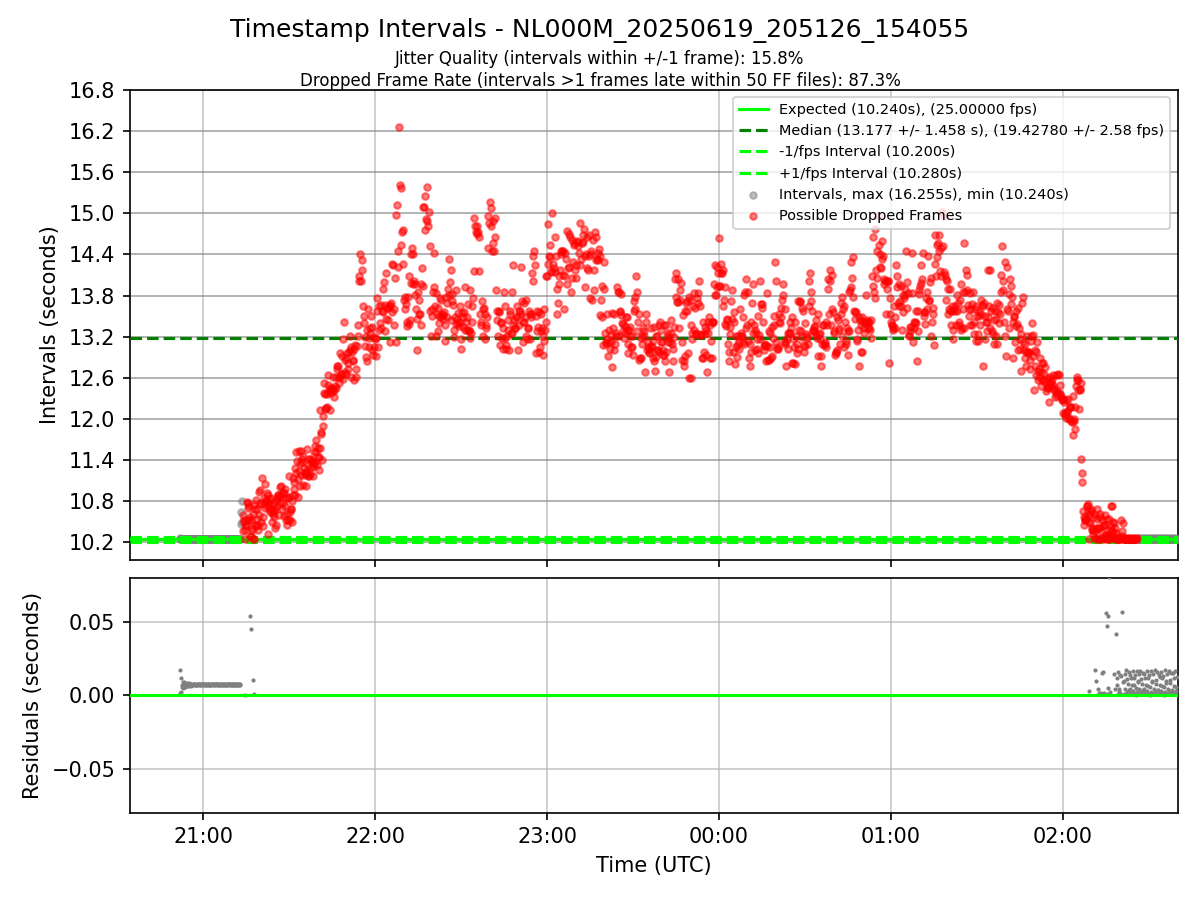Click the plot title 'Timestamp Intervals - NL000M_20250619_205126_154055'

click(599, 29)
